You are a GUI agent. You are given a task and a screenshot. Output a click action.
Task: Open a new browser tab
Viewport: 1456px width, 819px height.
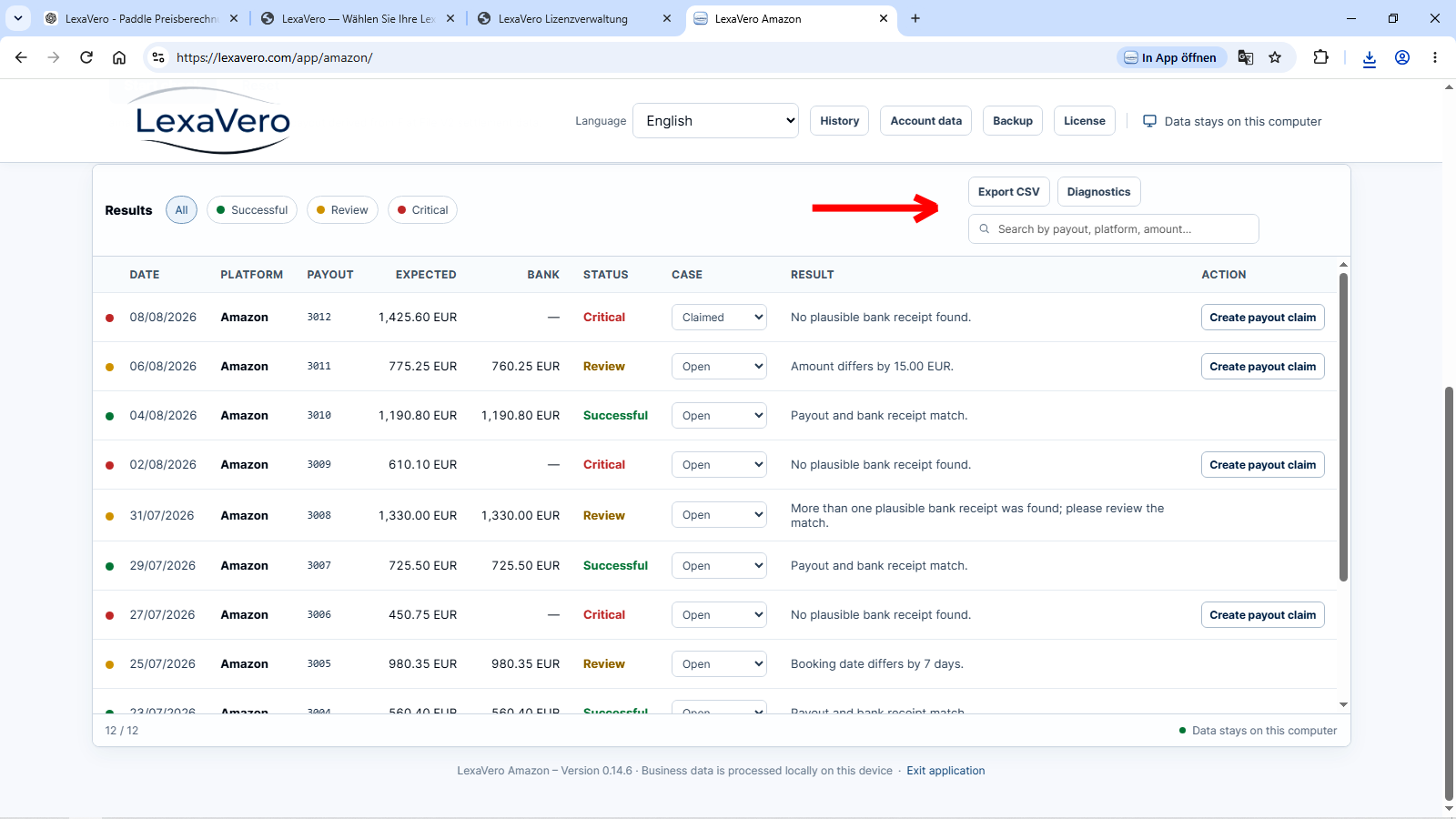point(915,18)
